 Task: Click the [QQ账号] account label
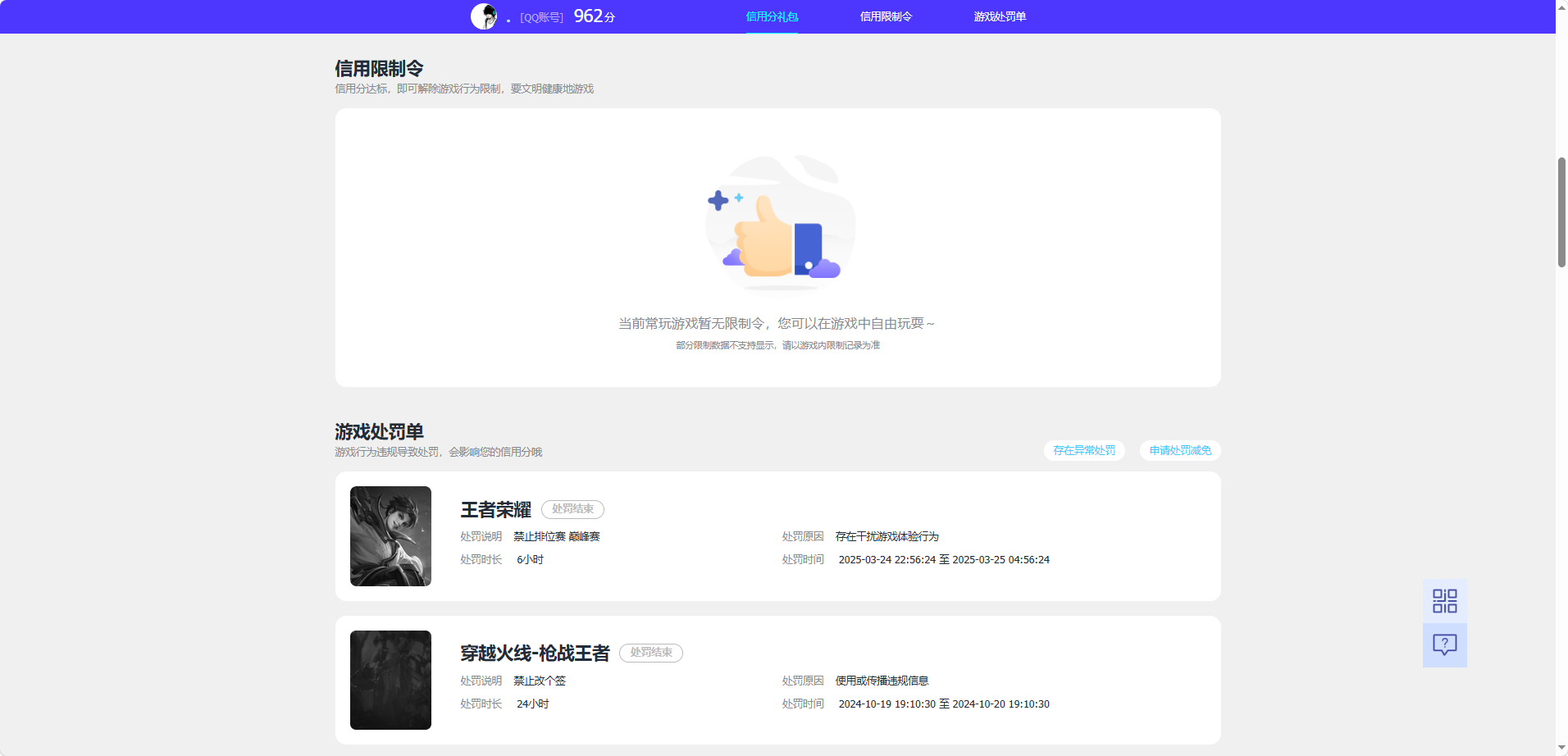pyautogui.click(x=540, y=16)
